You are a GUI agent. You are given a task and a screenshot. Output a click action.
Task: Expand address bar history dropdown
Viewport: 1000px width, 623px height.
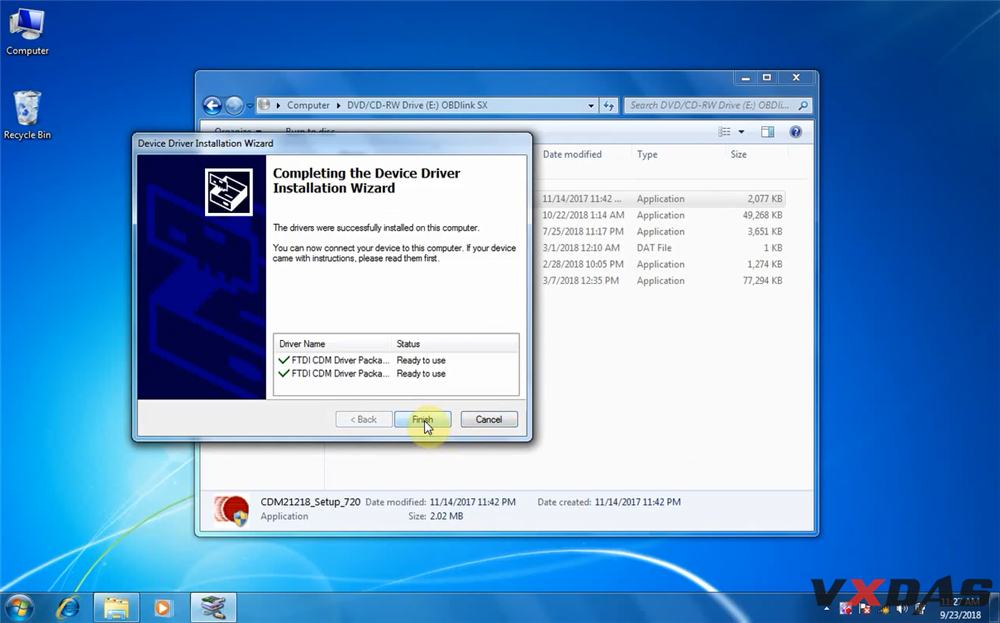pos(591,106)
